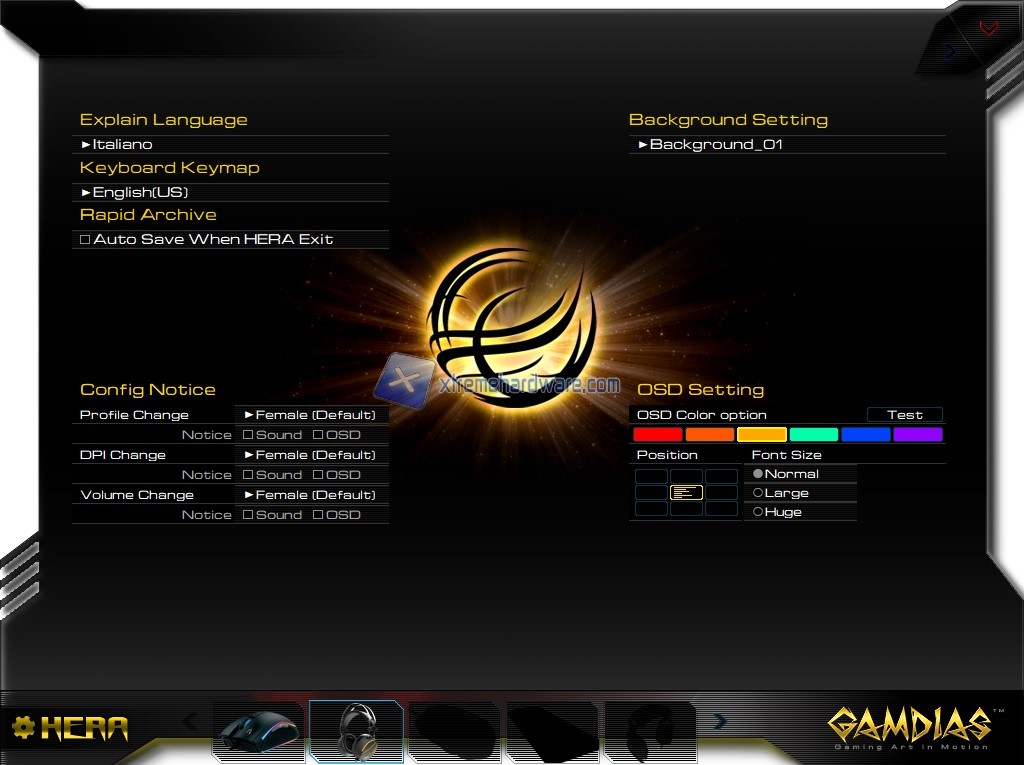Click the red down-chevron icon at top right

(x=988, y=28)
